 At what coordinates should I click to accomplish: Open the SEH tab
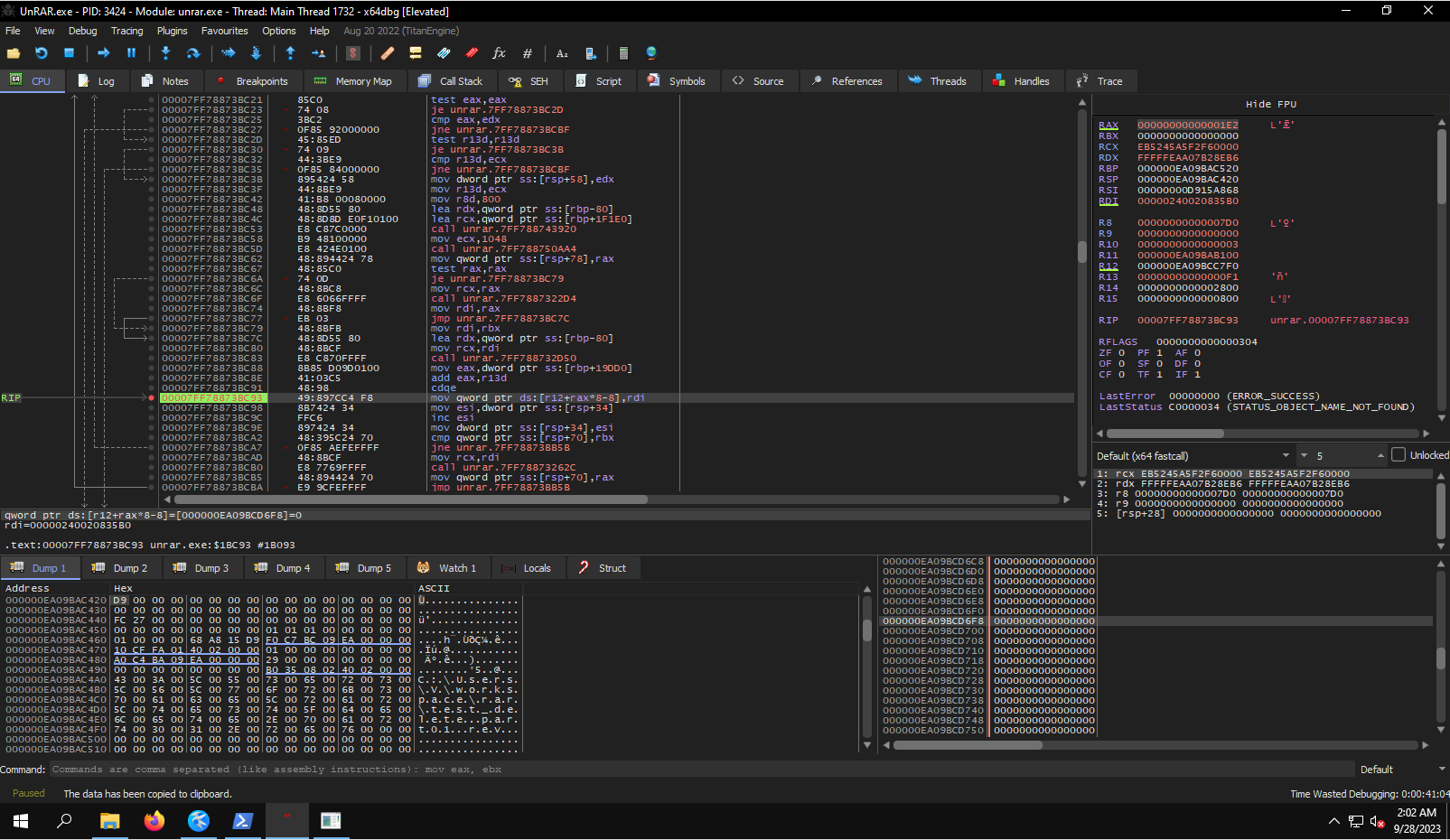(529, 81)
